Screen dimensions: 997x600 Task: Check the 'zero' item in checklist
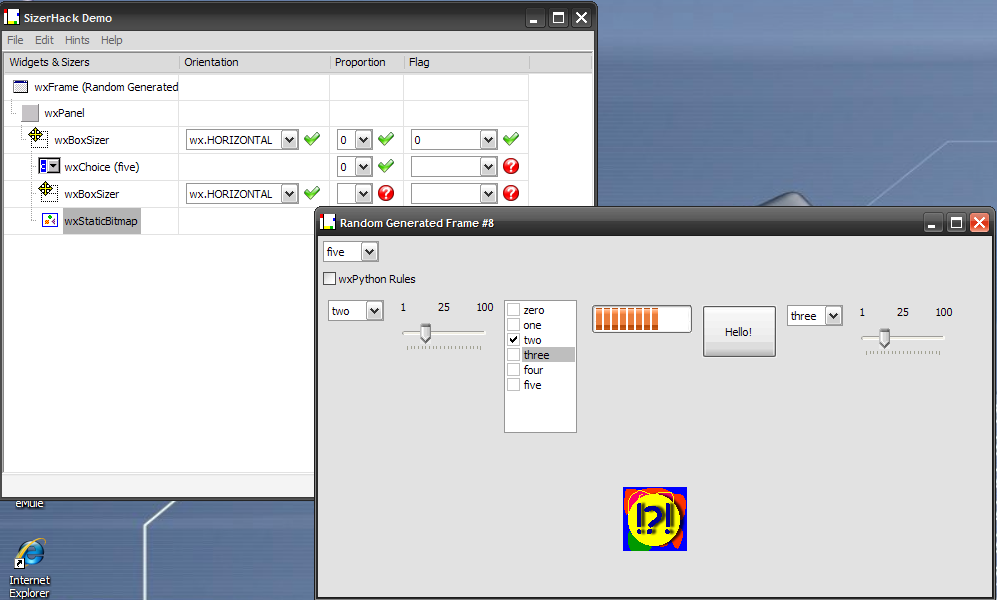[514, 310]
